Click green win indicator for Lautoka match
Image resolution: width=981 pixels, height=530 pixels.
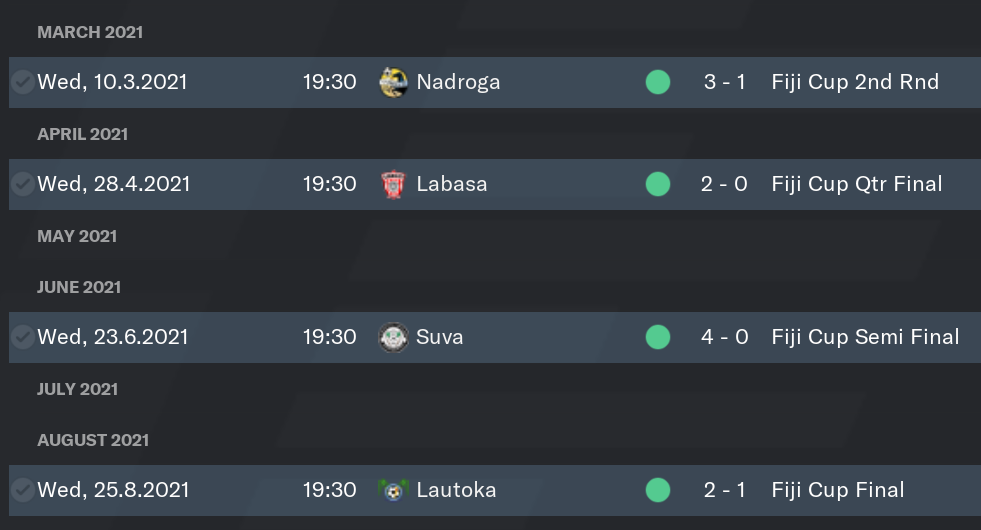tap(658, 490)
